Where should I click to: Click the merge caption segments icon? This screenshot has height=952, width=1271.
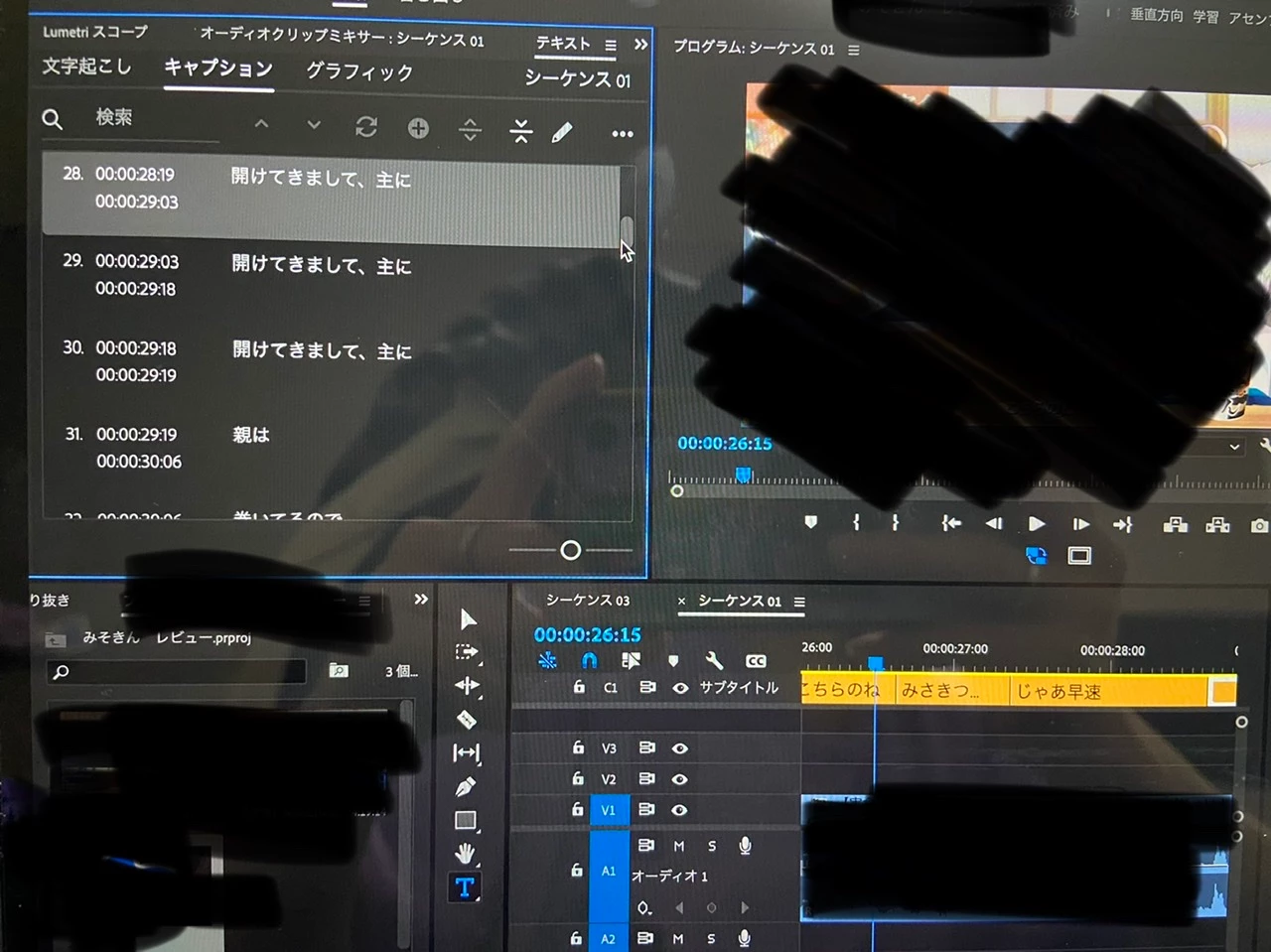tap(521, 131)
